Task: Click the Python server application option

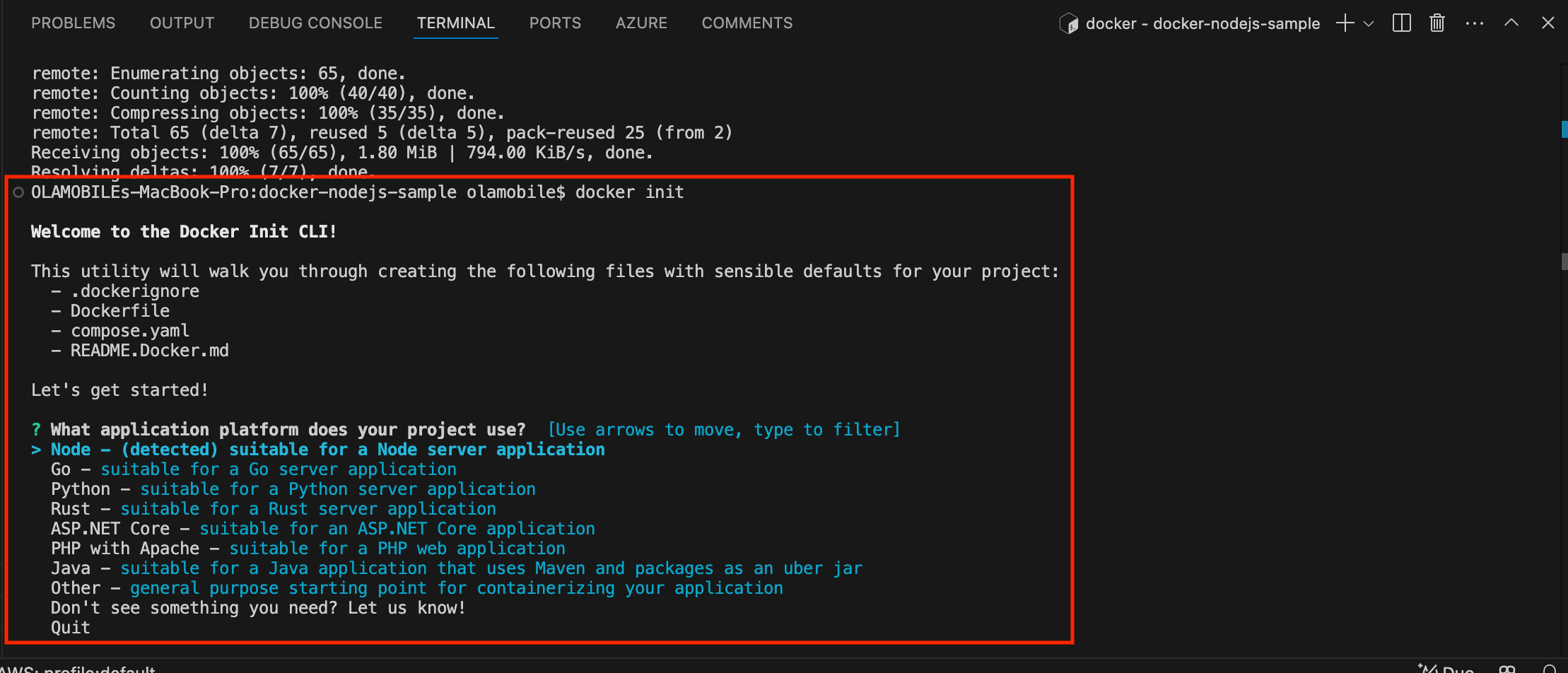Action: pyautogui.click(x=293, y=489)
